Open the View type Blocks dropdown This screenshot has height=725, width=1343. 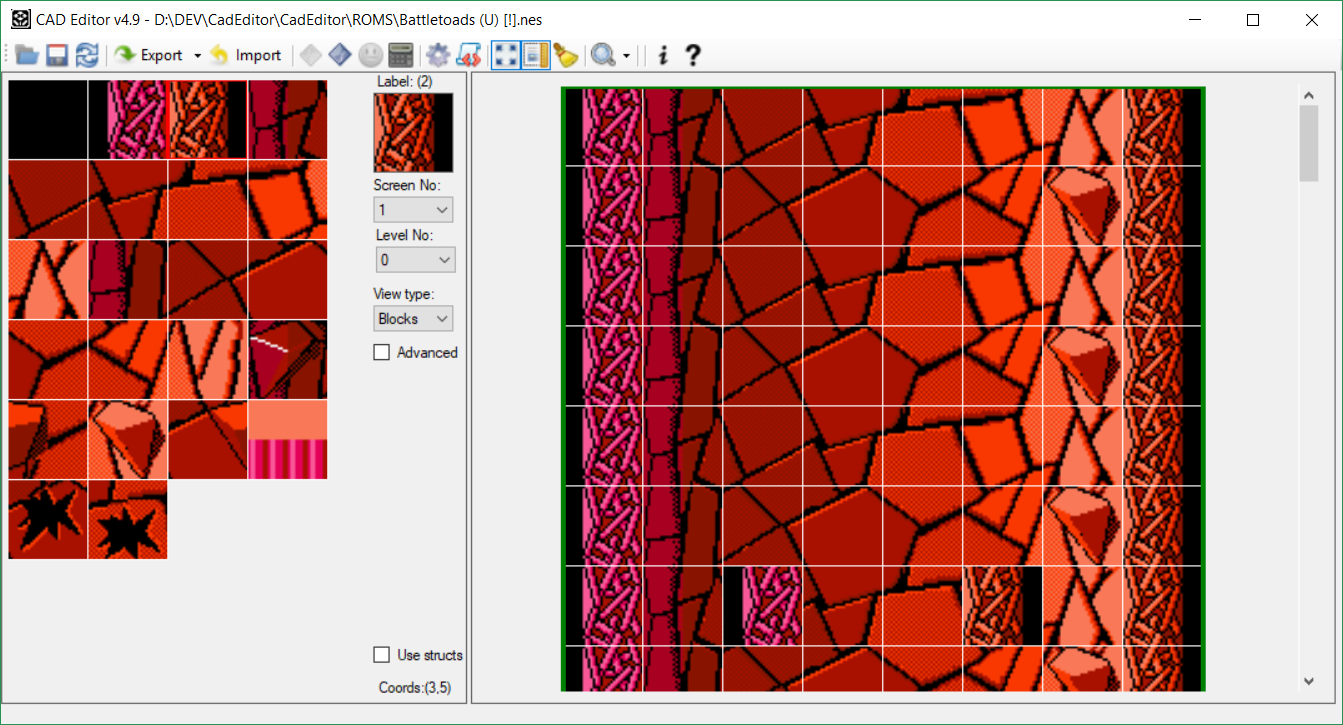413,319
